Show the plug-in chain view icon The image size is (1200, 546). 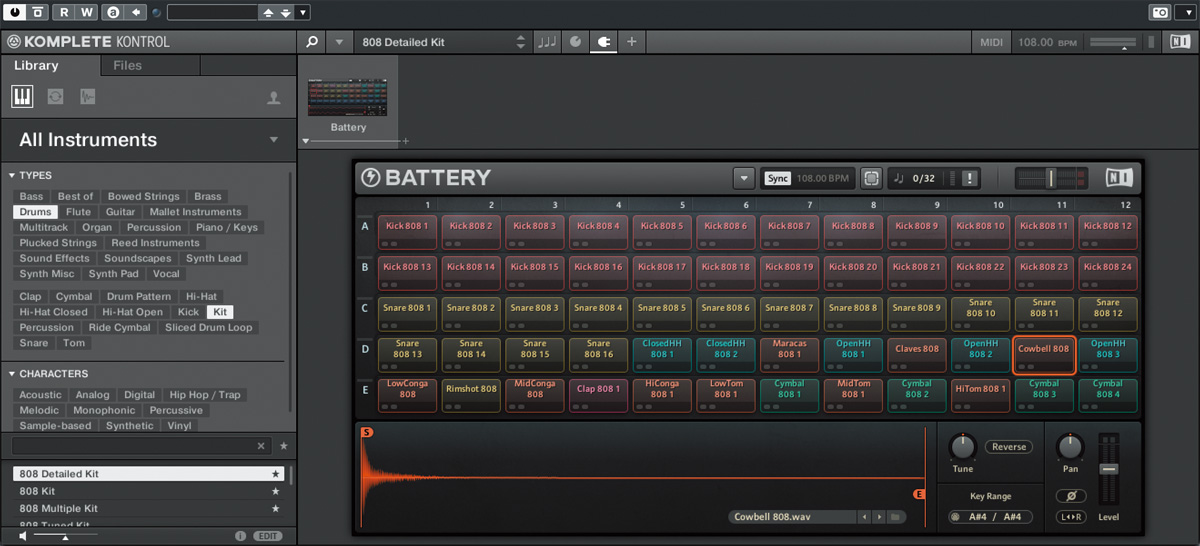coord(604,42)
